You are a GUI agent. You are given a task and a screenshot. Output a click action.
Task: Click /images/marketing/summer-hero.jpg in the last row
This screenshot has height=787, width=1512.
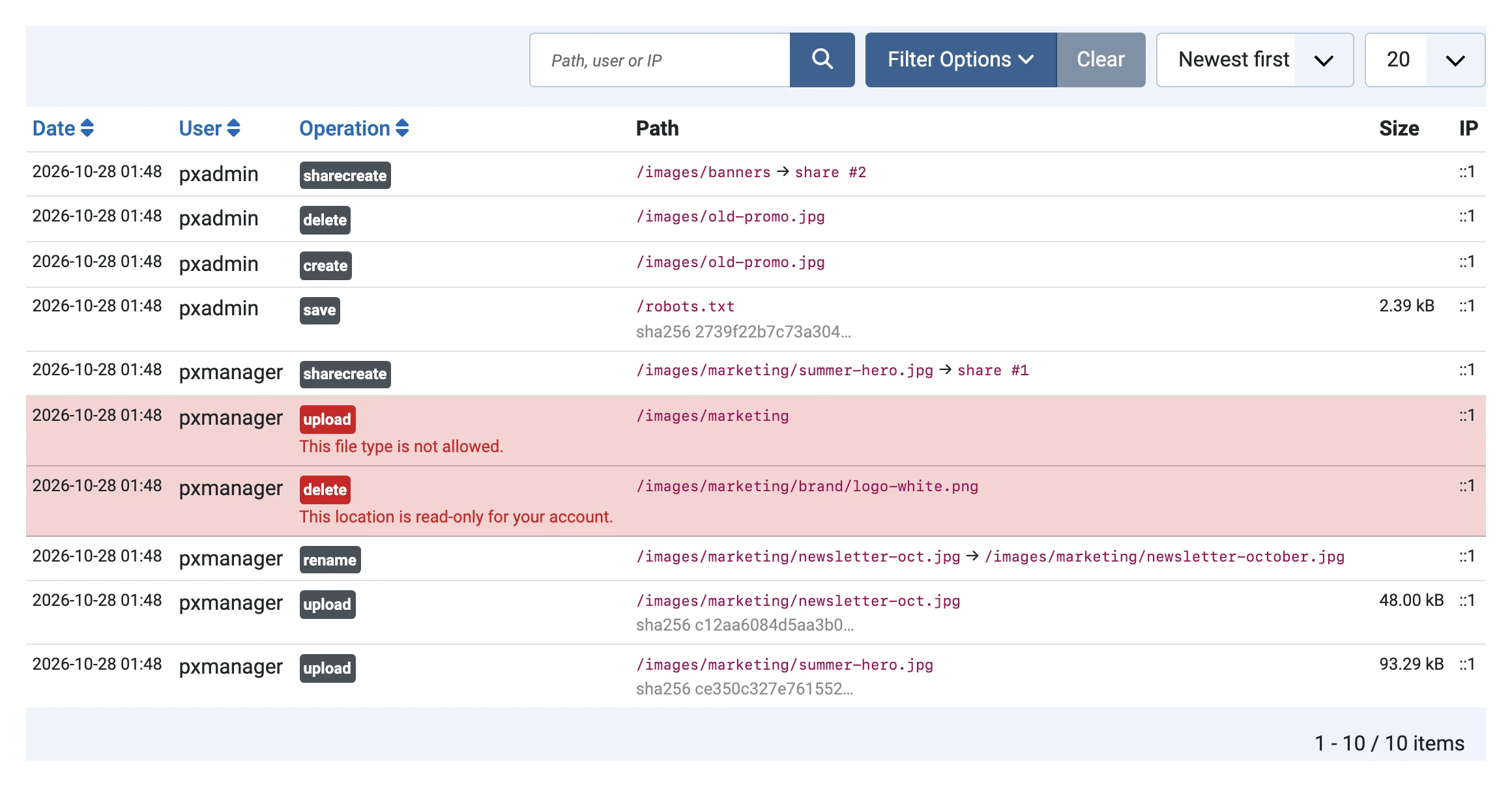click(785, 665)
